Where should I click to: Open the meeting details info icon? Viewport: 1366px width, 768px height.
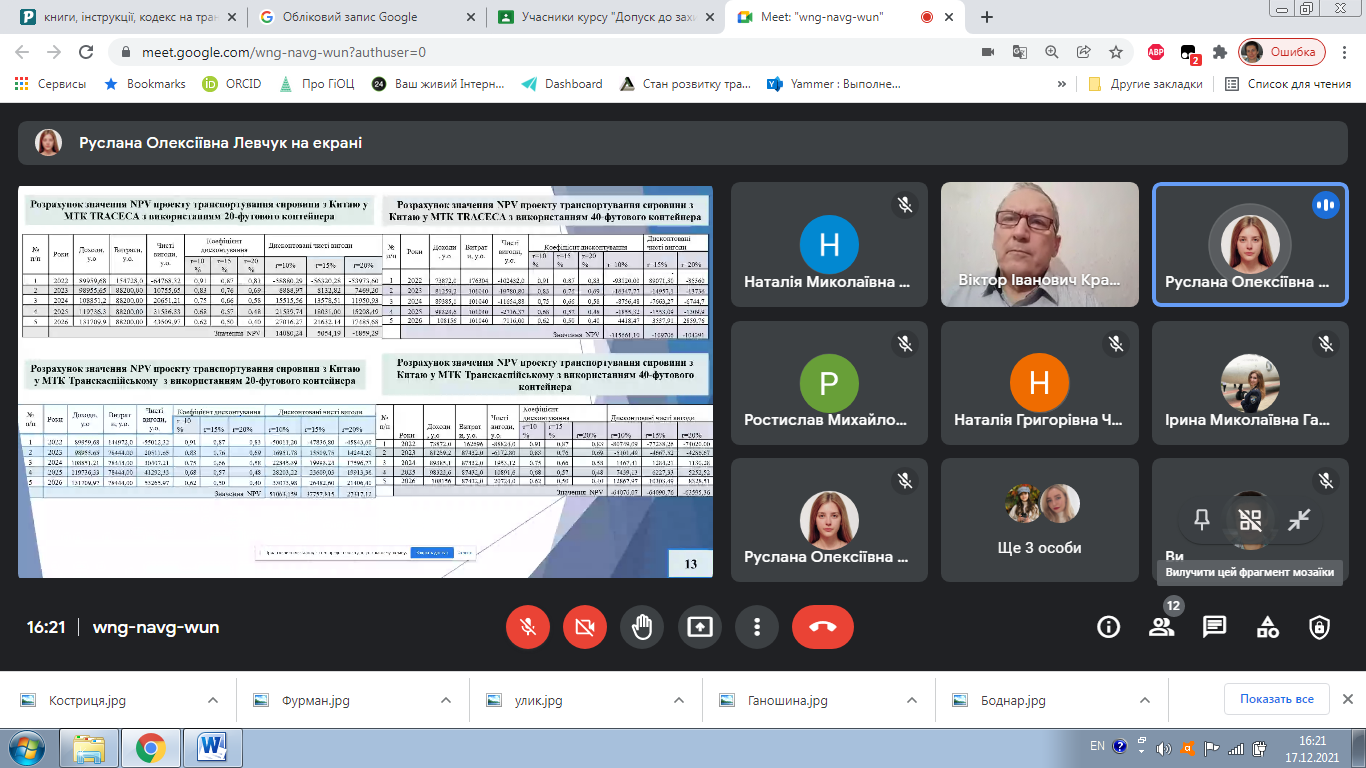point(1108,627)
